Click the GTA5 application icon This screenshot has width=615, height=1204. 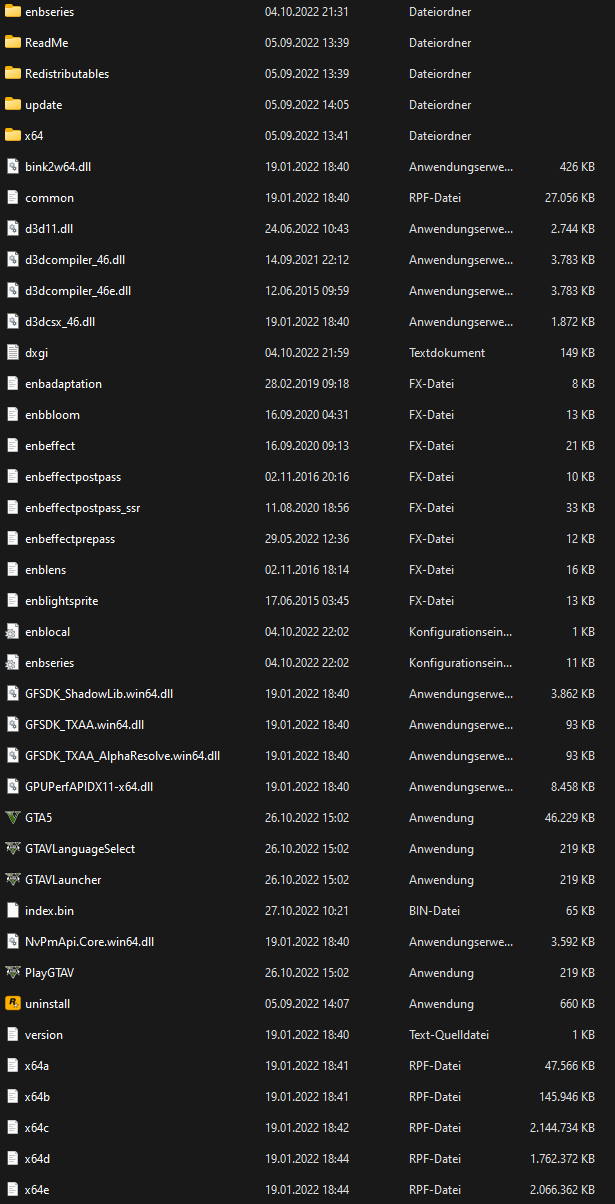pyautogui.click(x=13, y=818)
